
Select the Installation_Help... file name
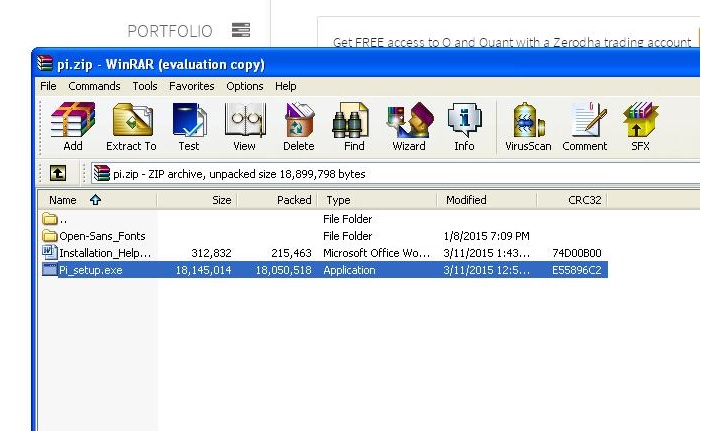tap(105, 253)
